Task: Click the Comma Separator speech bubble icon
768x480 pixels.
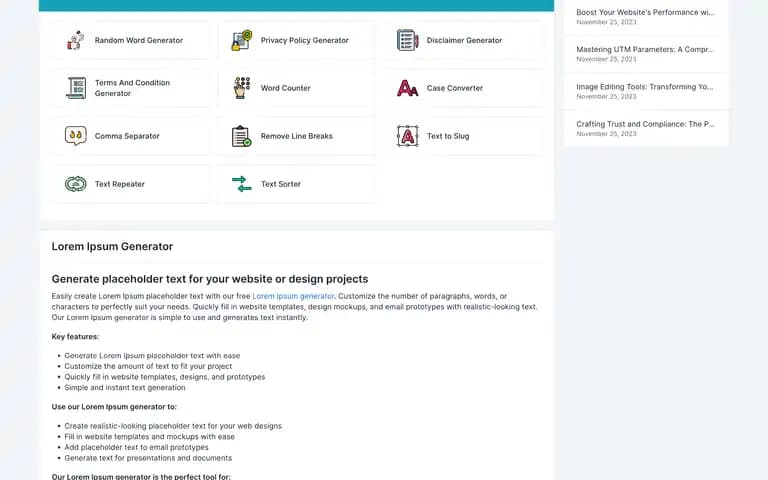Action: click(x=75, y=136)
